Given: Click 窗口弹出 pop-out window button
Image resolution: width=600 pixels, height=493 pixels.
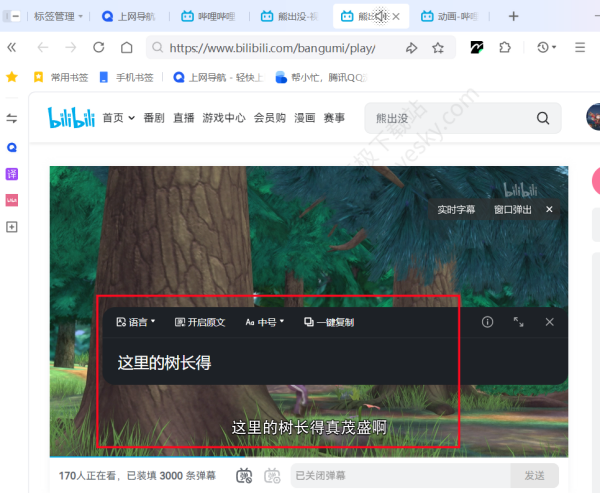Looking at the screenshot, I should pyautogui.click(x=512, y=210).
